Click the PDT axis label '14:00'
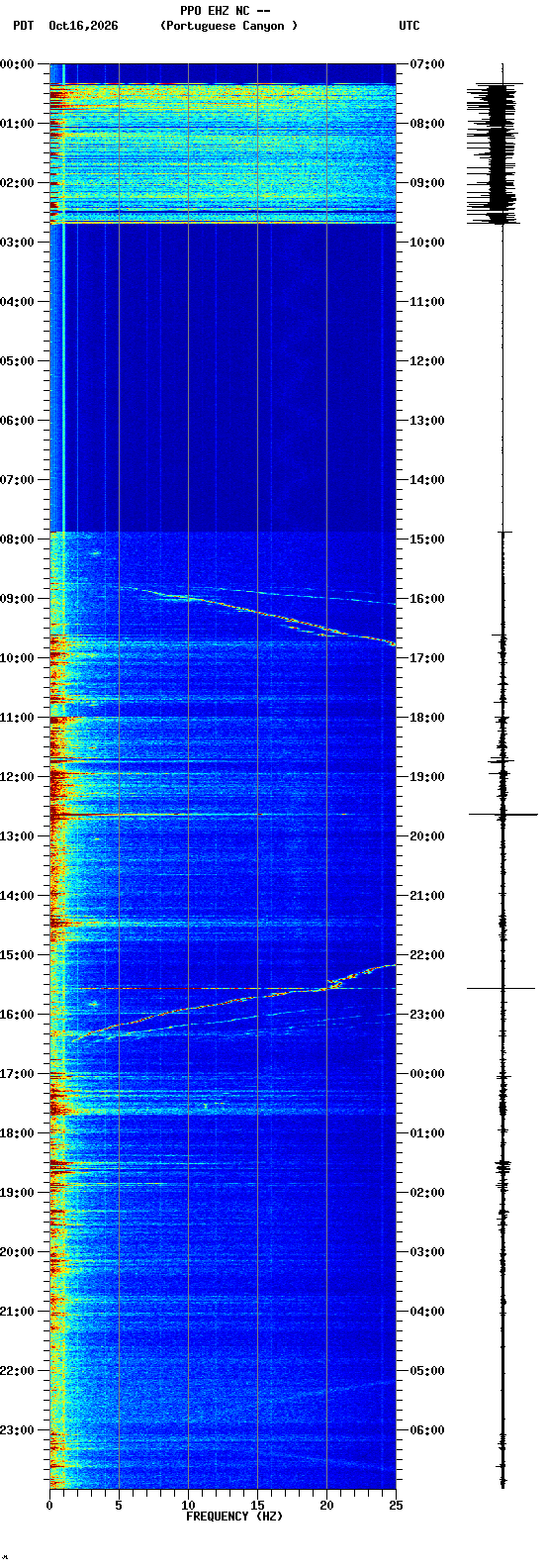 pyautogui.click(x=18, y=896)
